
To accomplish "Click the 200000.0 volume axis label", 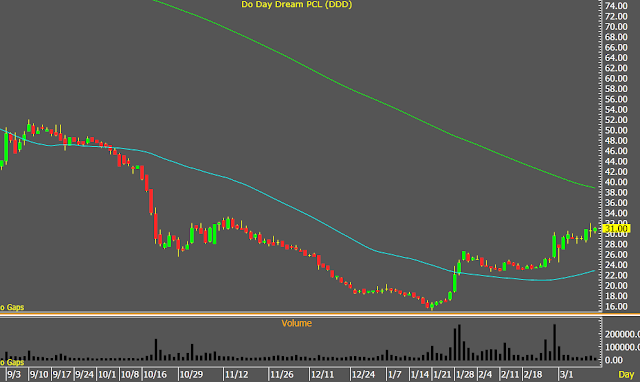I will point(622,334).
